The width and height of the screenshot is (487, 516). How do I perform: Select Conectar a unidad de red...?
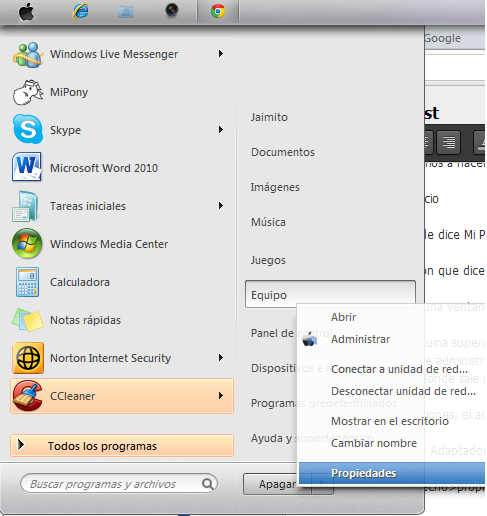click(399, 369)
